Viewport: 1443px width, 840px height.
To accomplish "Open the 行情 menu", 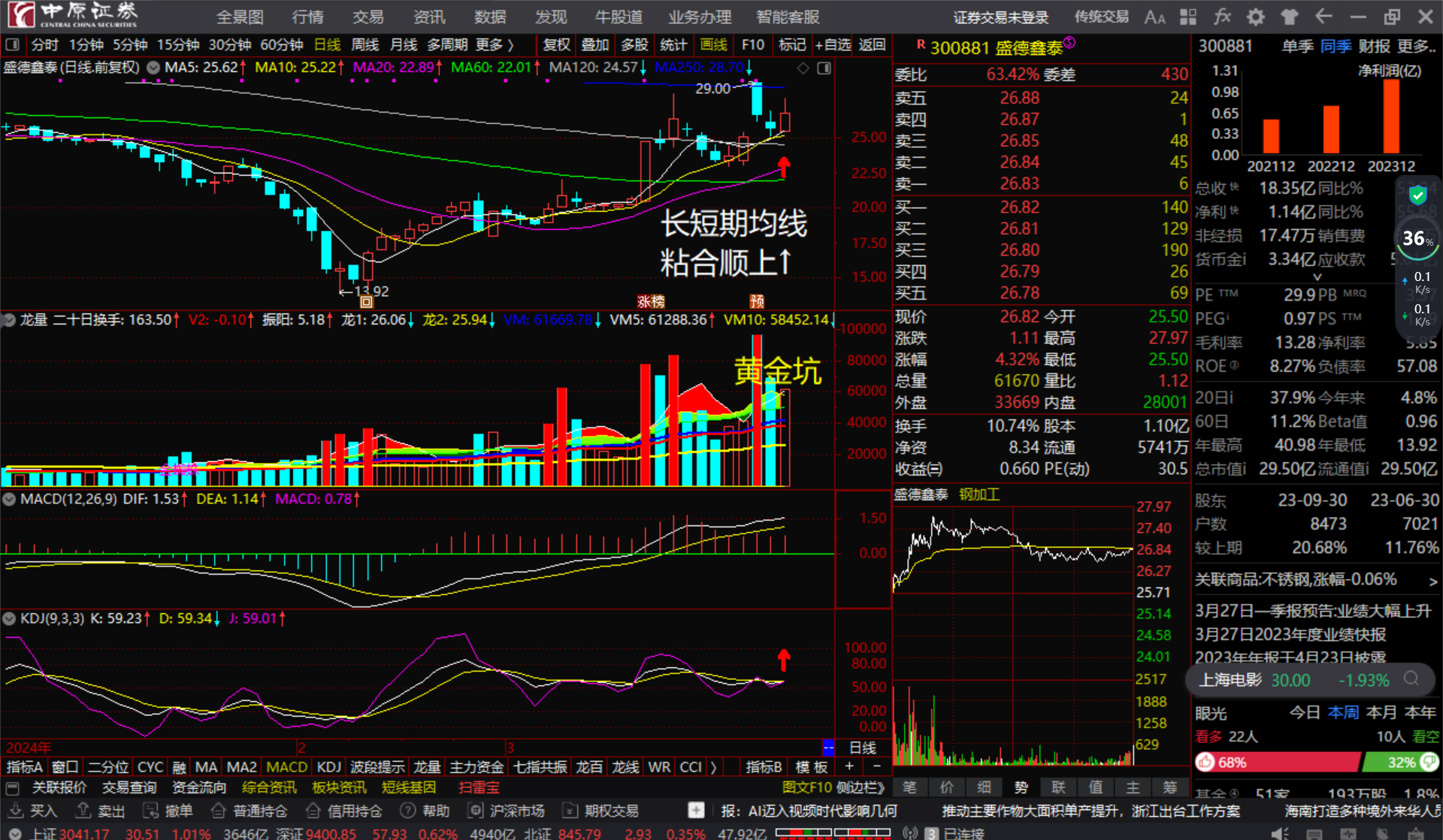I will pos(307,17).
